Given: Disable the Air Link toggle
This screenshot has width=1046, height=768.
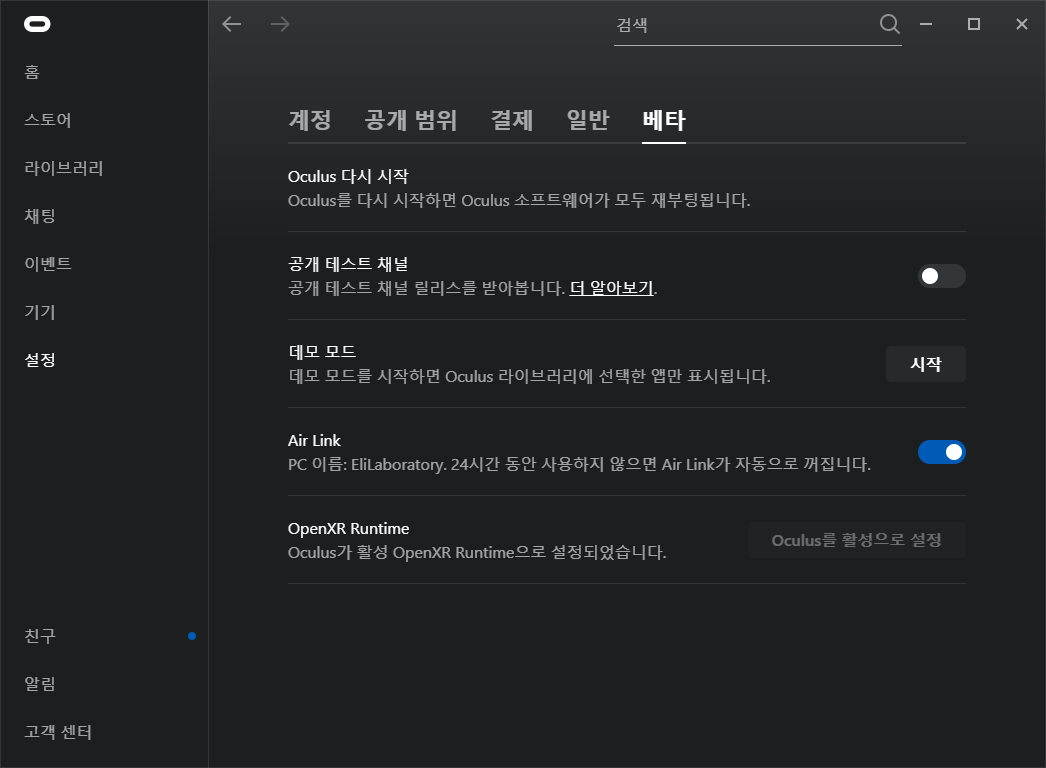Looking at the screenshot, I should [x=941, y=452].
